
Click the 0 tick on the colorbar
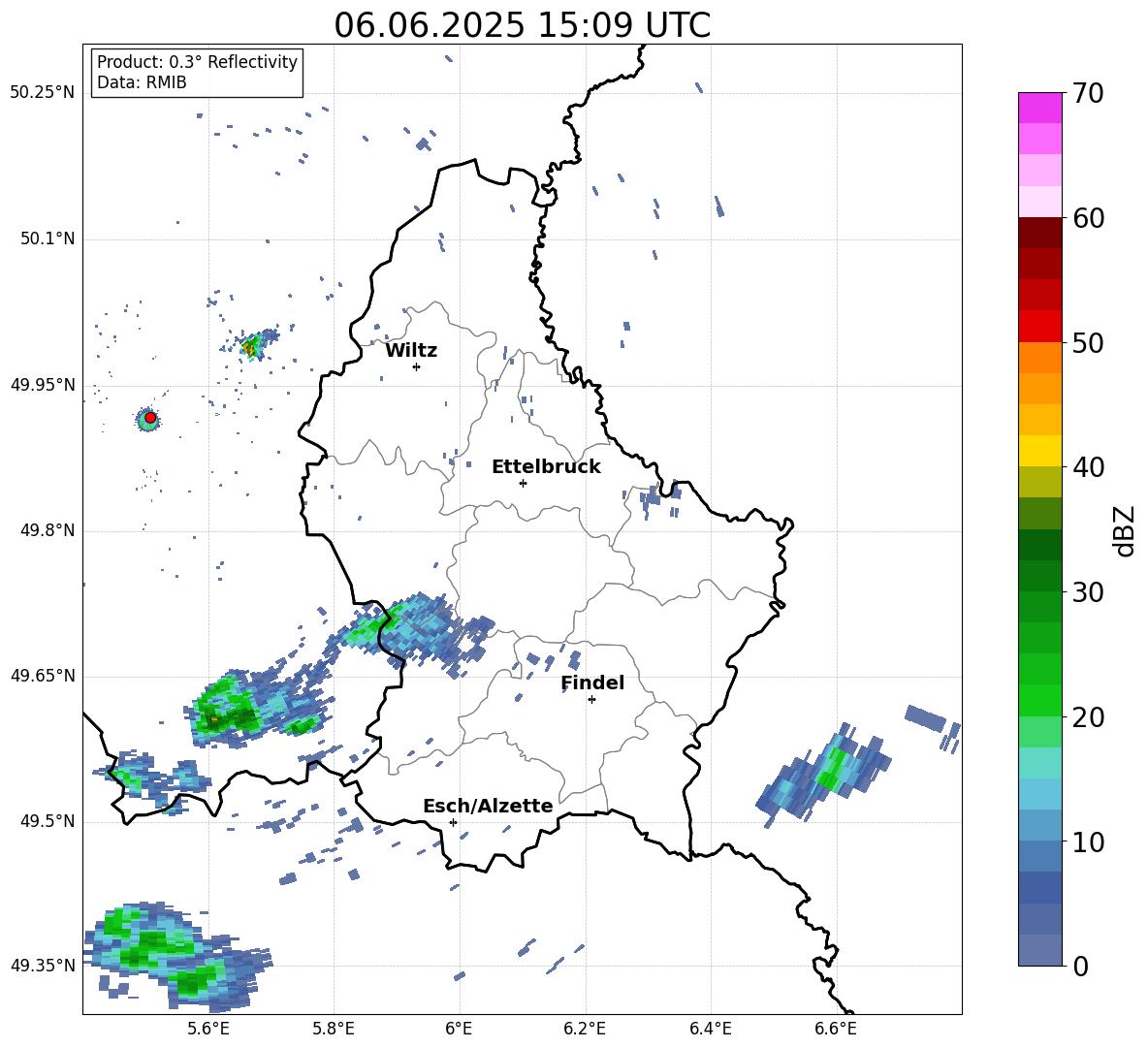click(1081, 967)
